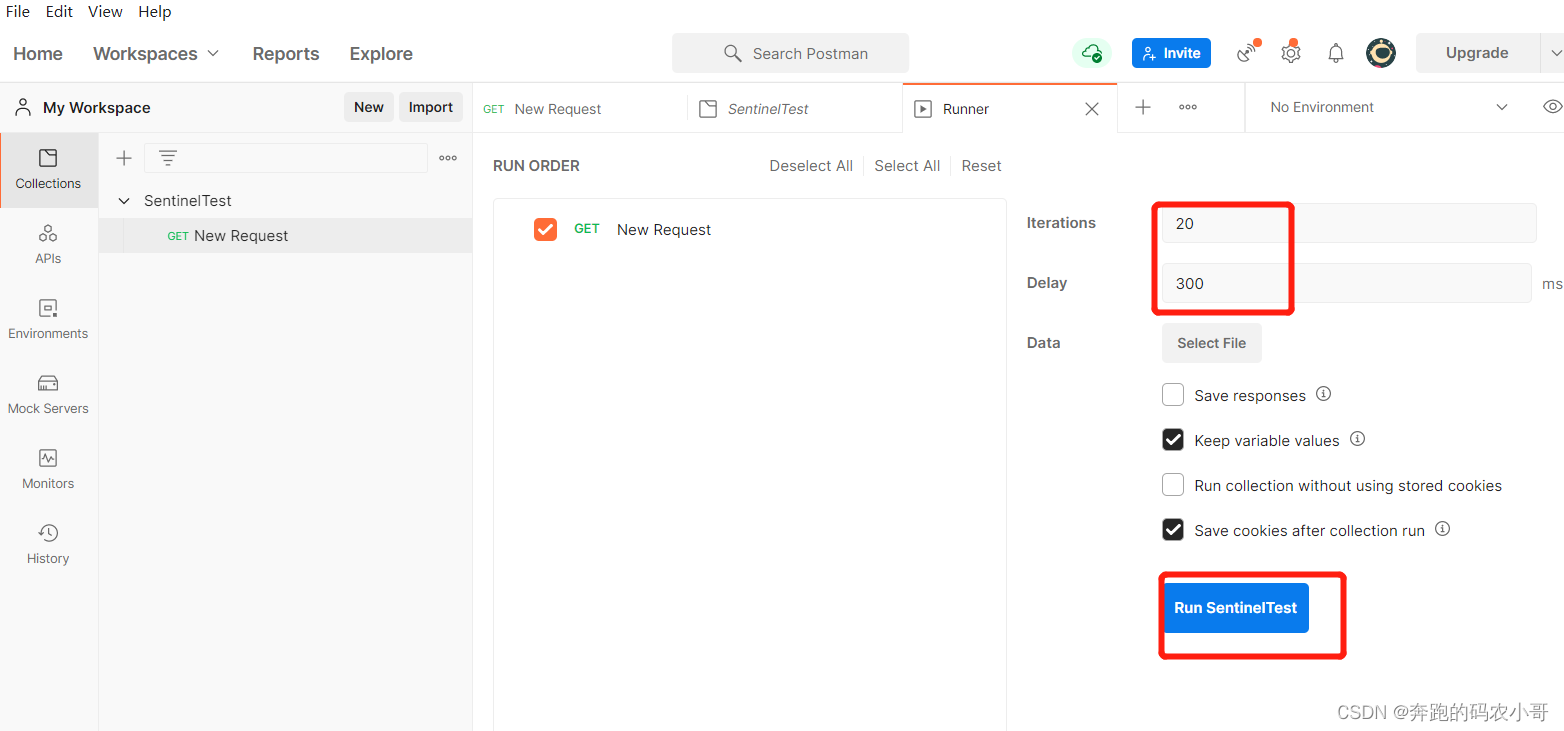Viewport: 1564px width, 731px height.
Task: Click the Run SentinelTest button
Action: (1236, 608)
